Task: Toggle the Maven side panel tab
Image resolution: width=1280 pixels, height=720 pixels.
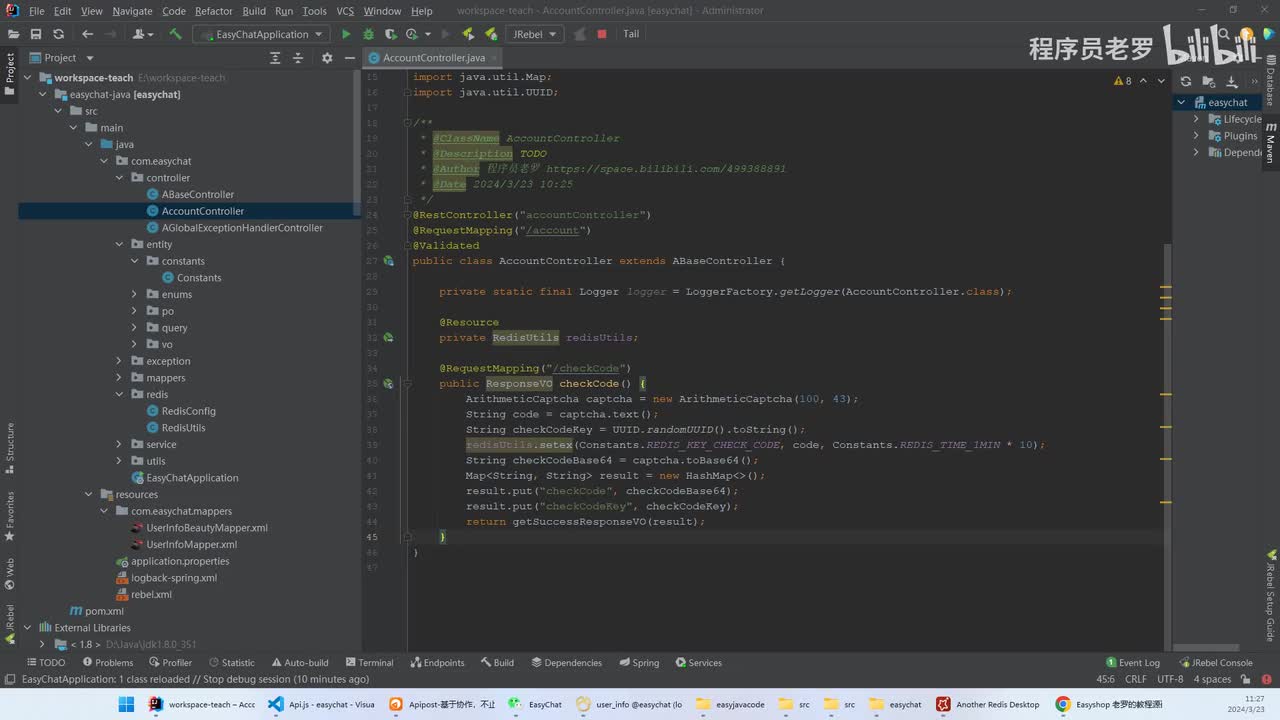Action: (x=1271, y=145)
